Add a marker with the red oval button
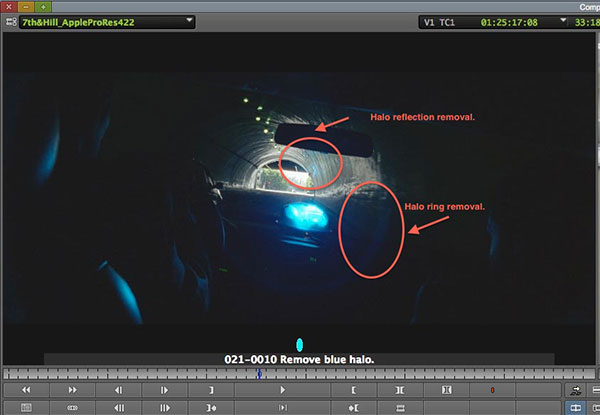 click(x=492, y=390)
